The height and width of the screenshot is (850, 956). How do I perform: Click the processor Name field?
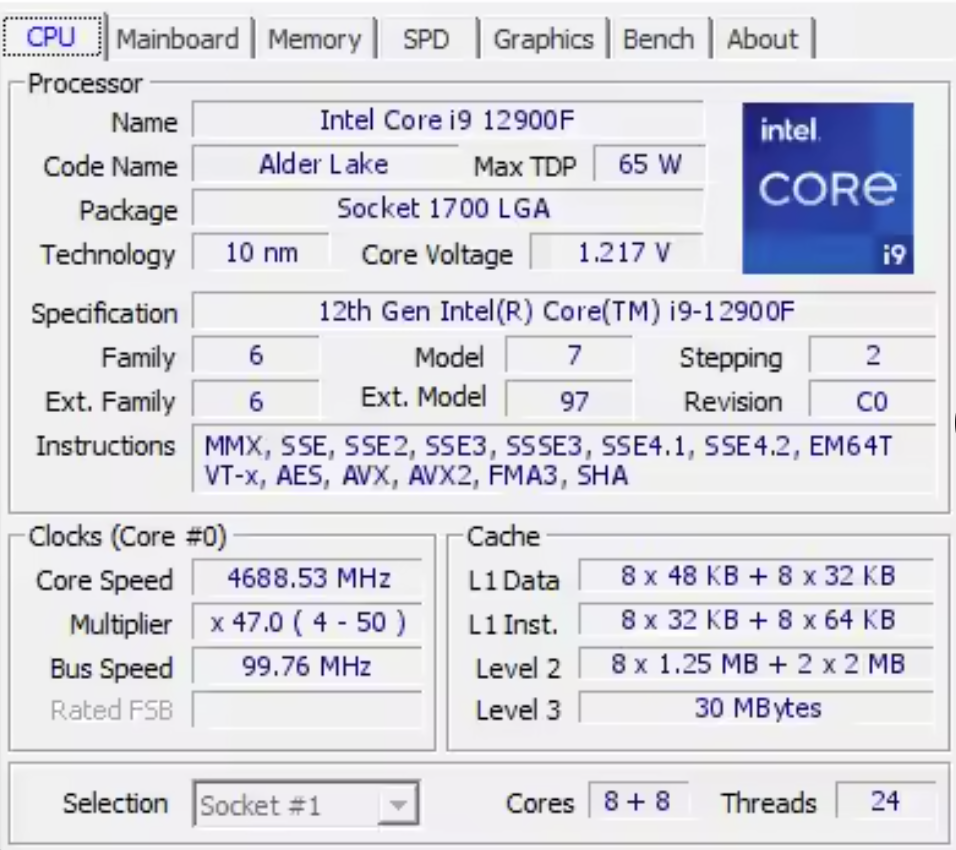point(448,120)
